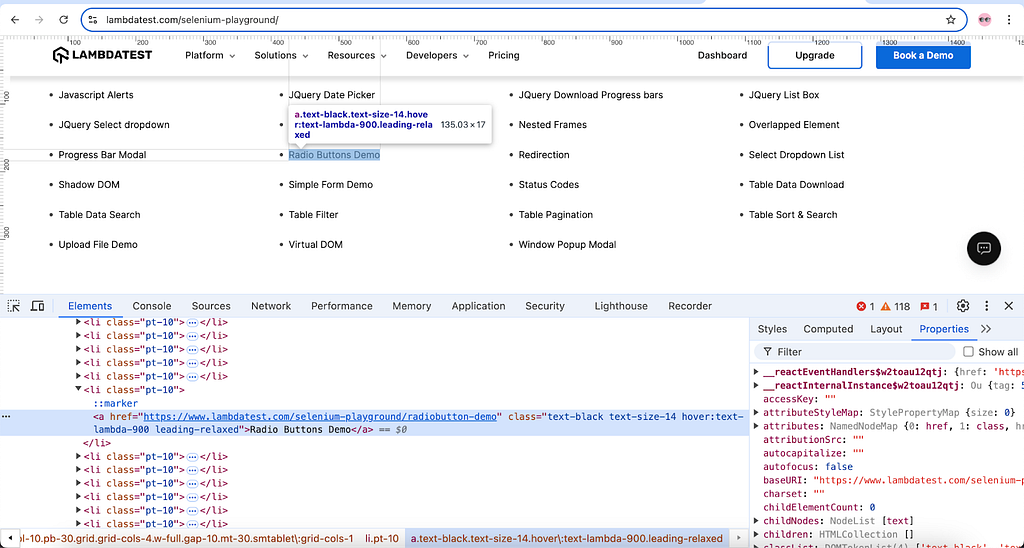Switch to the Console tab
This screenshot has width=1024, height=548.
tap(152, 306)
